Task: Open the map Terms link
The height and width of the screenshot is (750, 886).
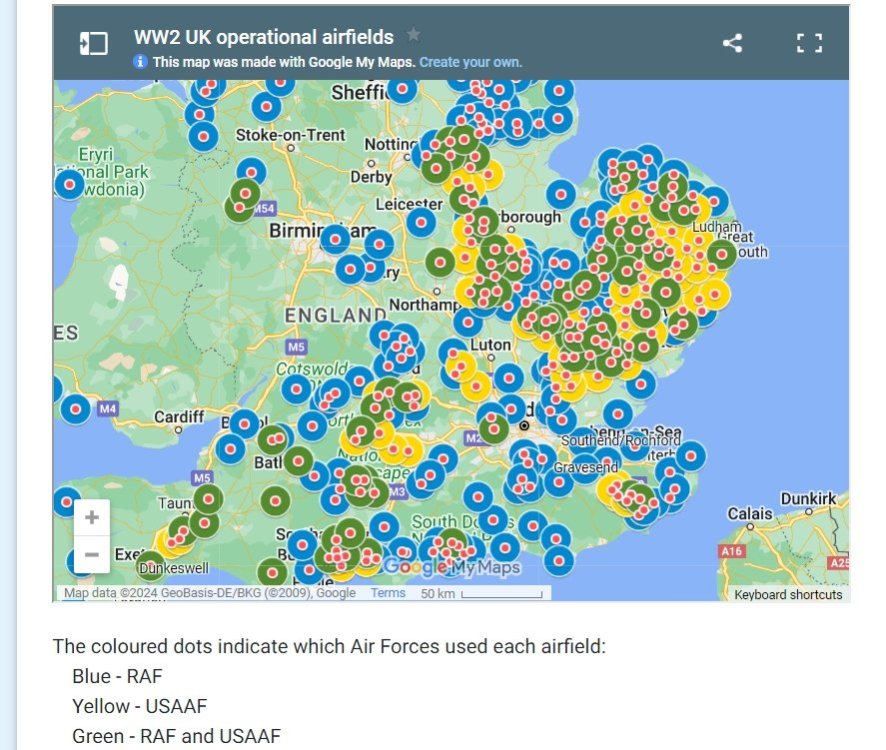Action: 388,593
